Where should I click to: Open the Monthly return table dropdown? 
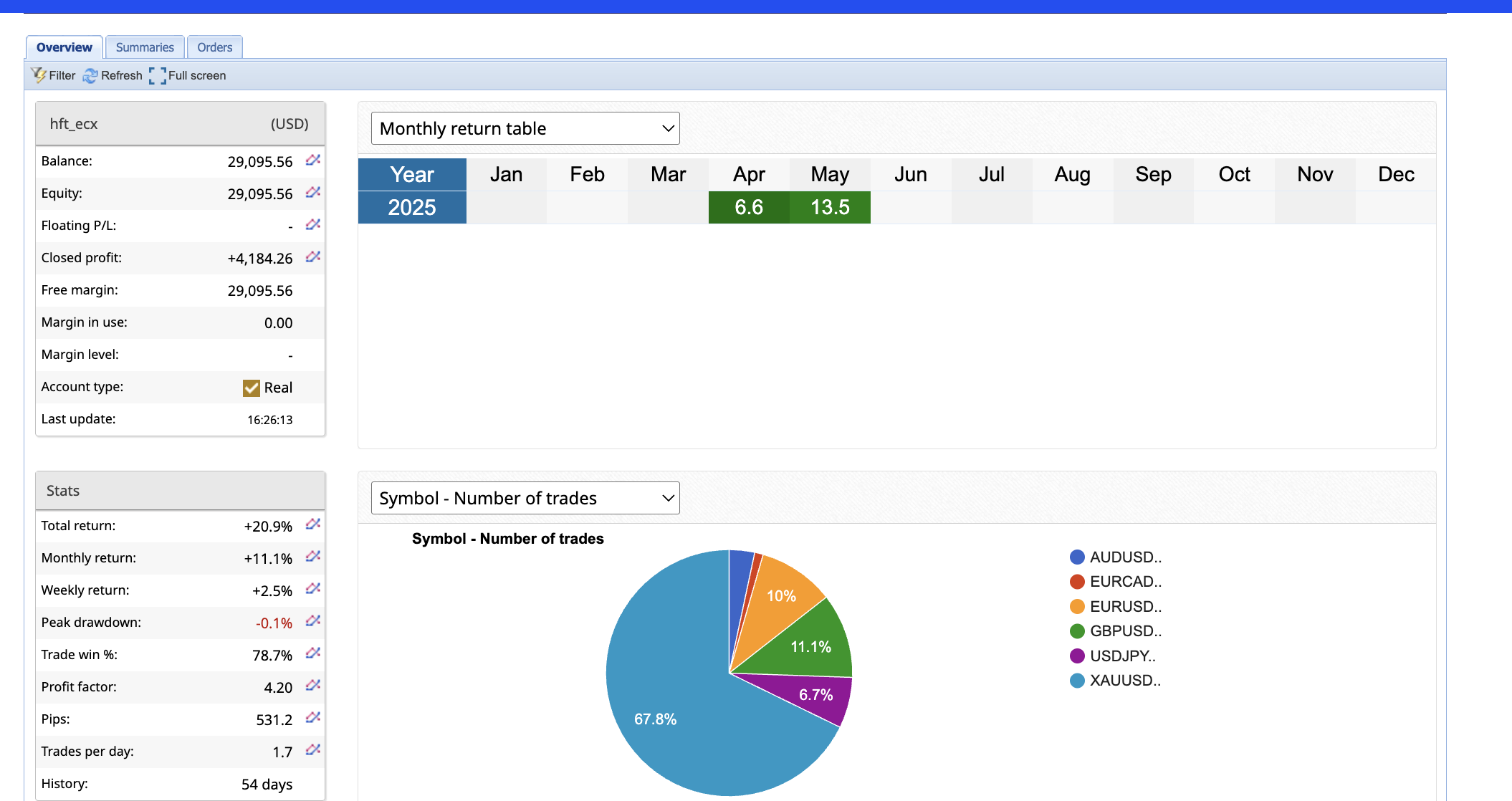[525, 128]
